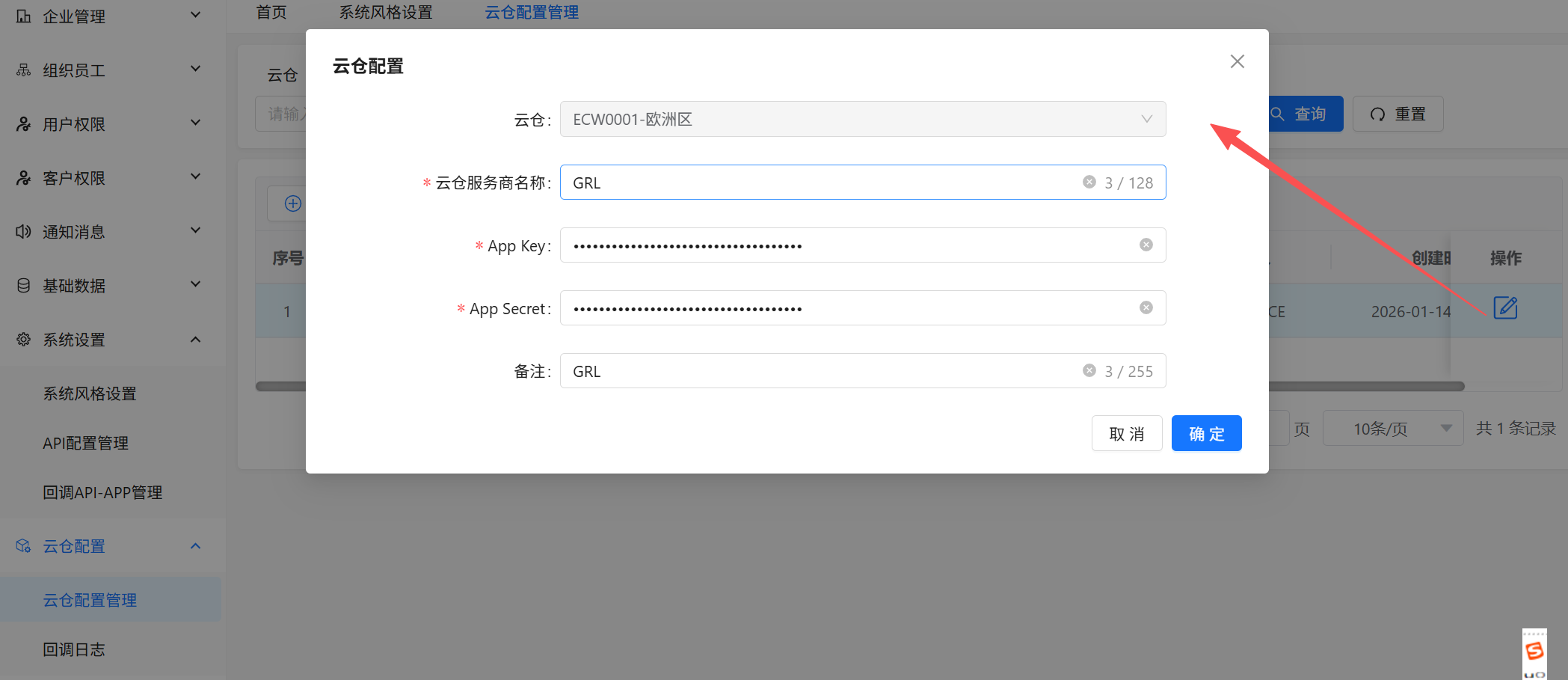Screen dimensions: 1568x680
Task: Expand the 企业管理 sidebar menu
Action: point(109,16)
